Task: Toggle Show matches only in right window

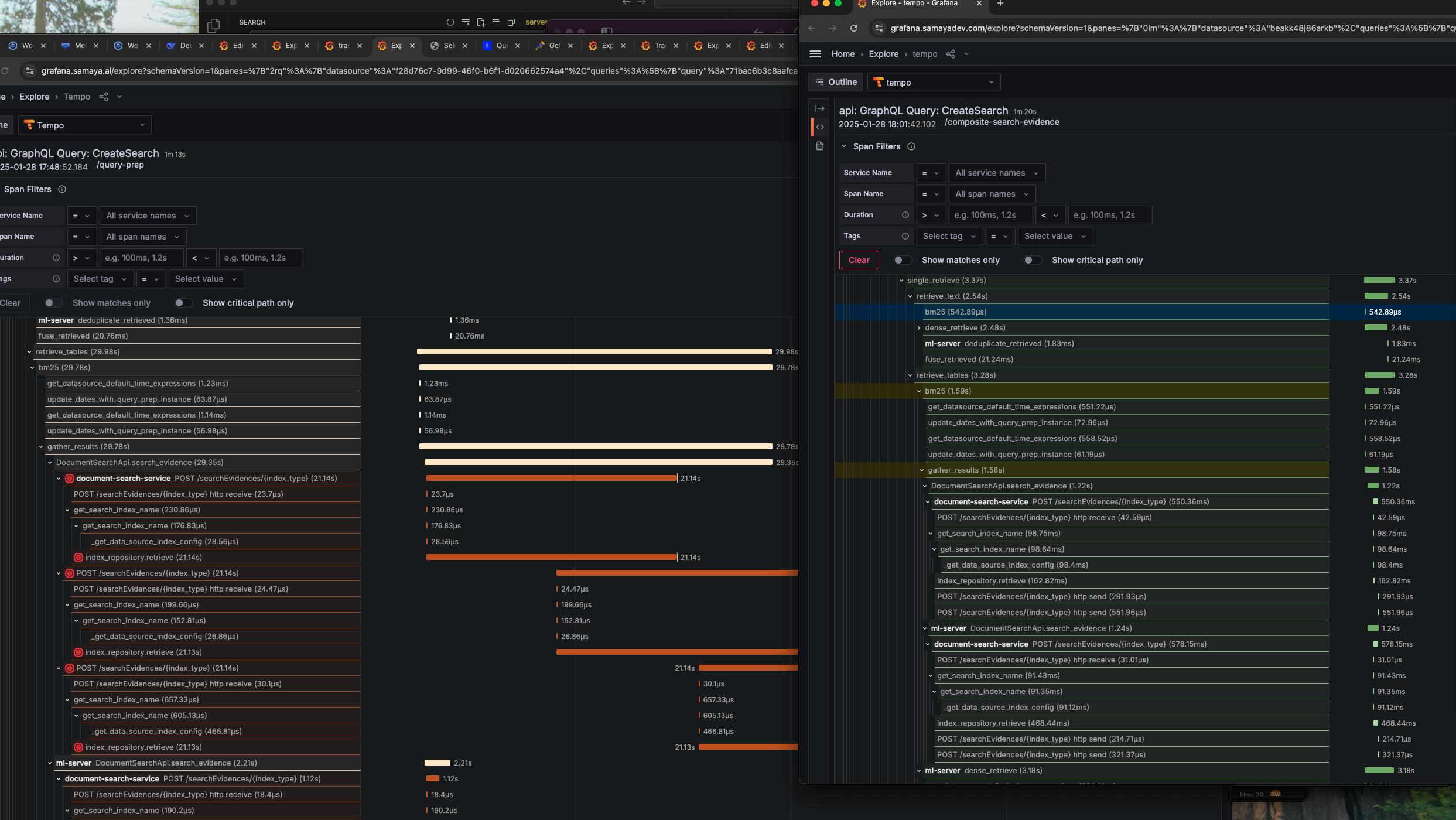Action: [902, 260]
